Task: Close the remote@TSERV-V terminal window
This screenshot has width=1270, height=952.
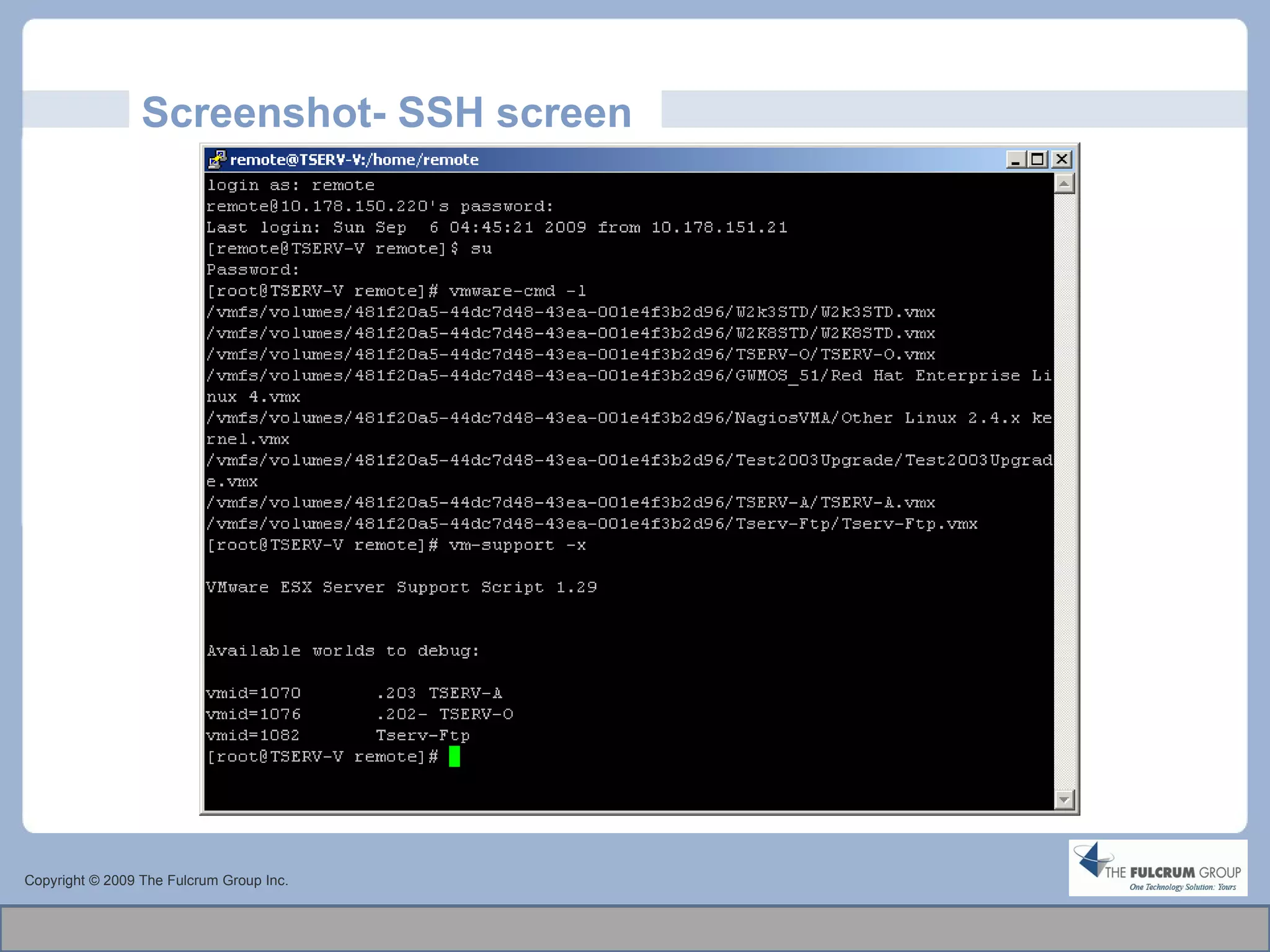Action: point(1062,160)
